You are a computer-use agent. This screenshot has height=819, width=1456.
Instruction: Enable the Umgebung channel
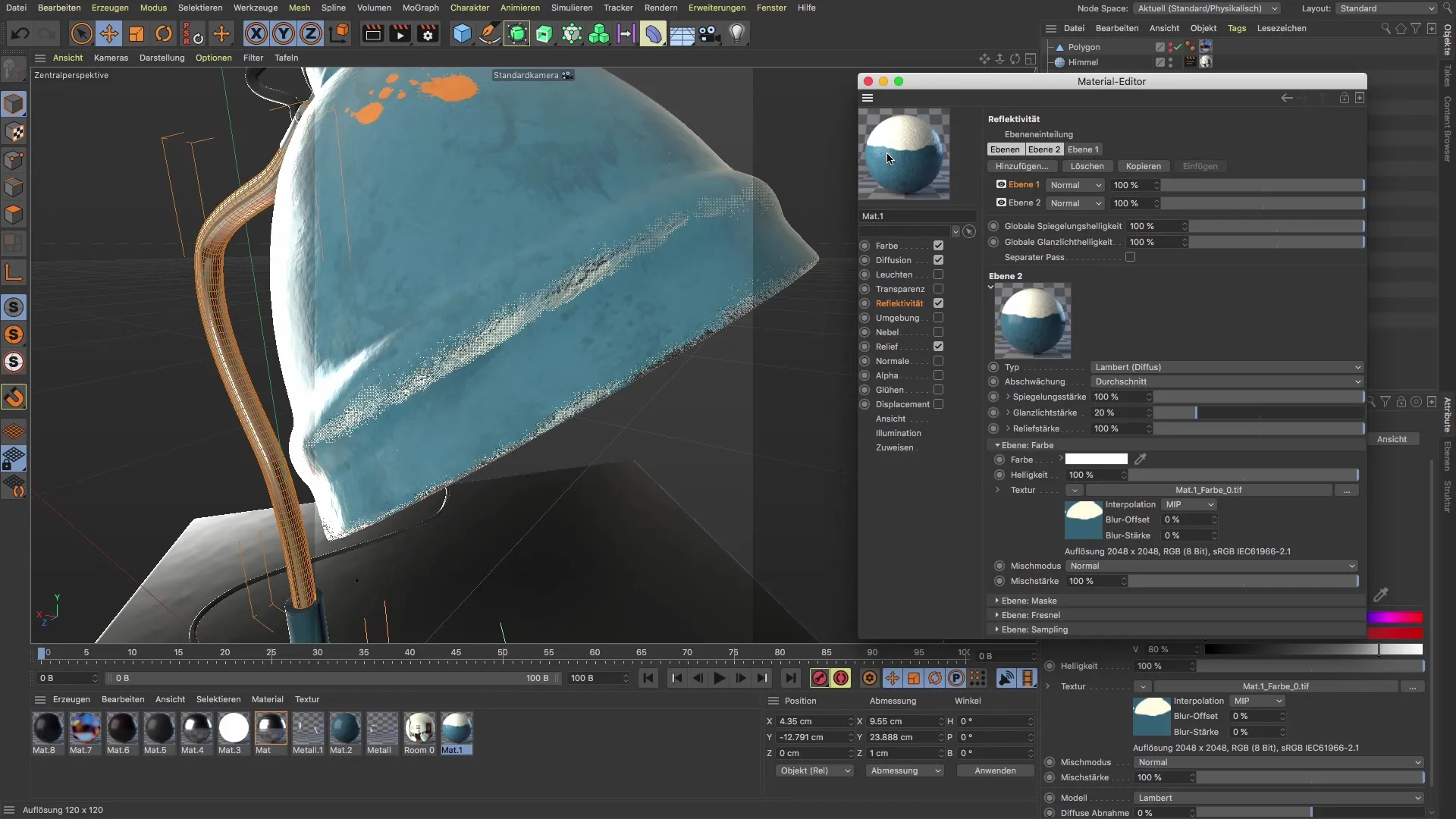click(938, 318)
